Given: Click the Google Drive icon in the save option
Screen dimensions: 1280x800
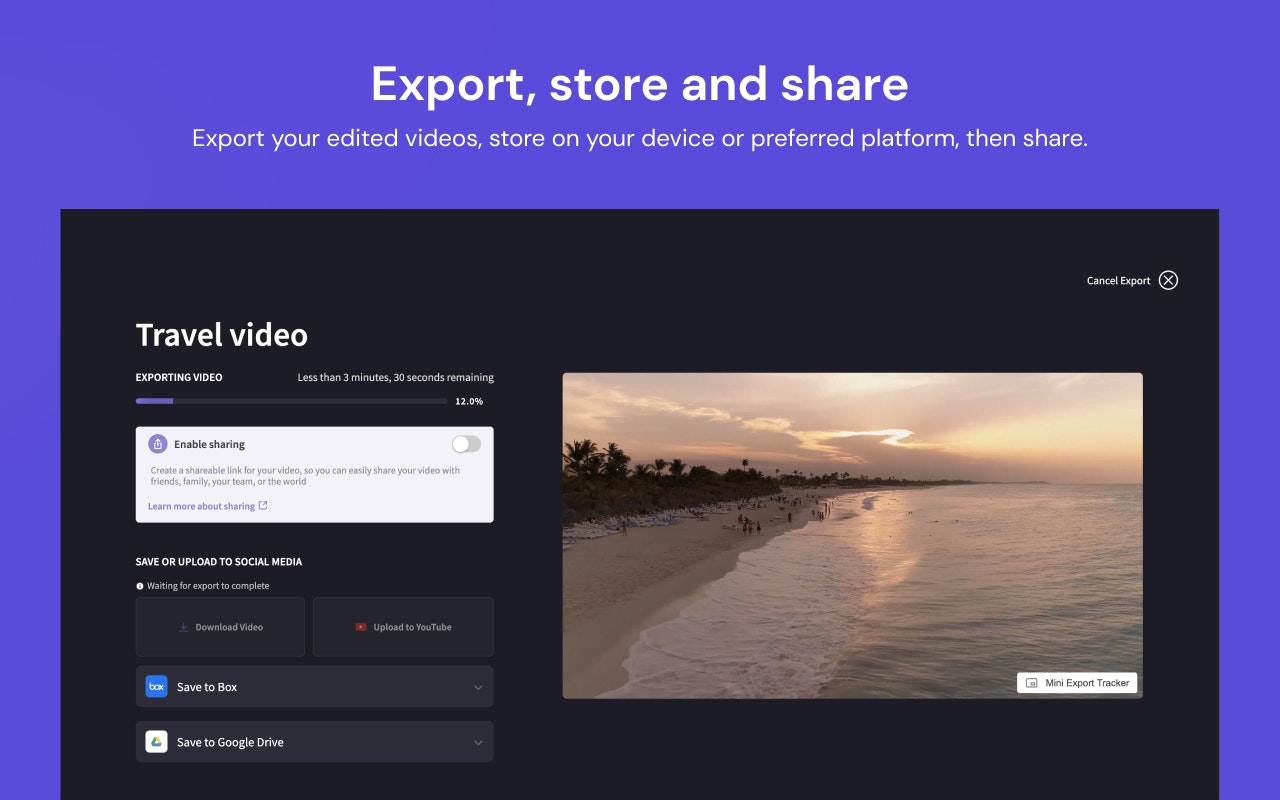Looking at the screenshot, I should (x=156, y=742).
